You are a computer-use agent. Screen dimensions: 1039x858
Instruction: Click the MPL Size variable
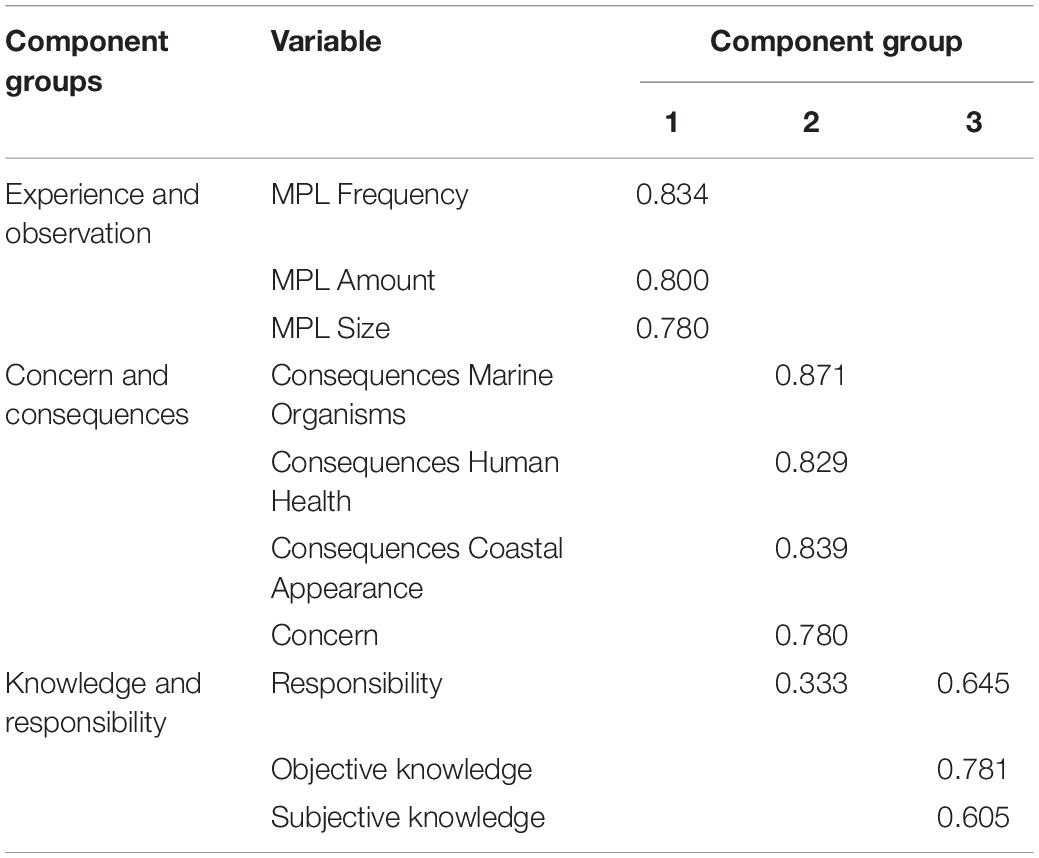[331, 329]
